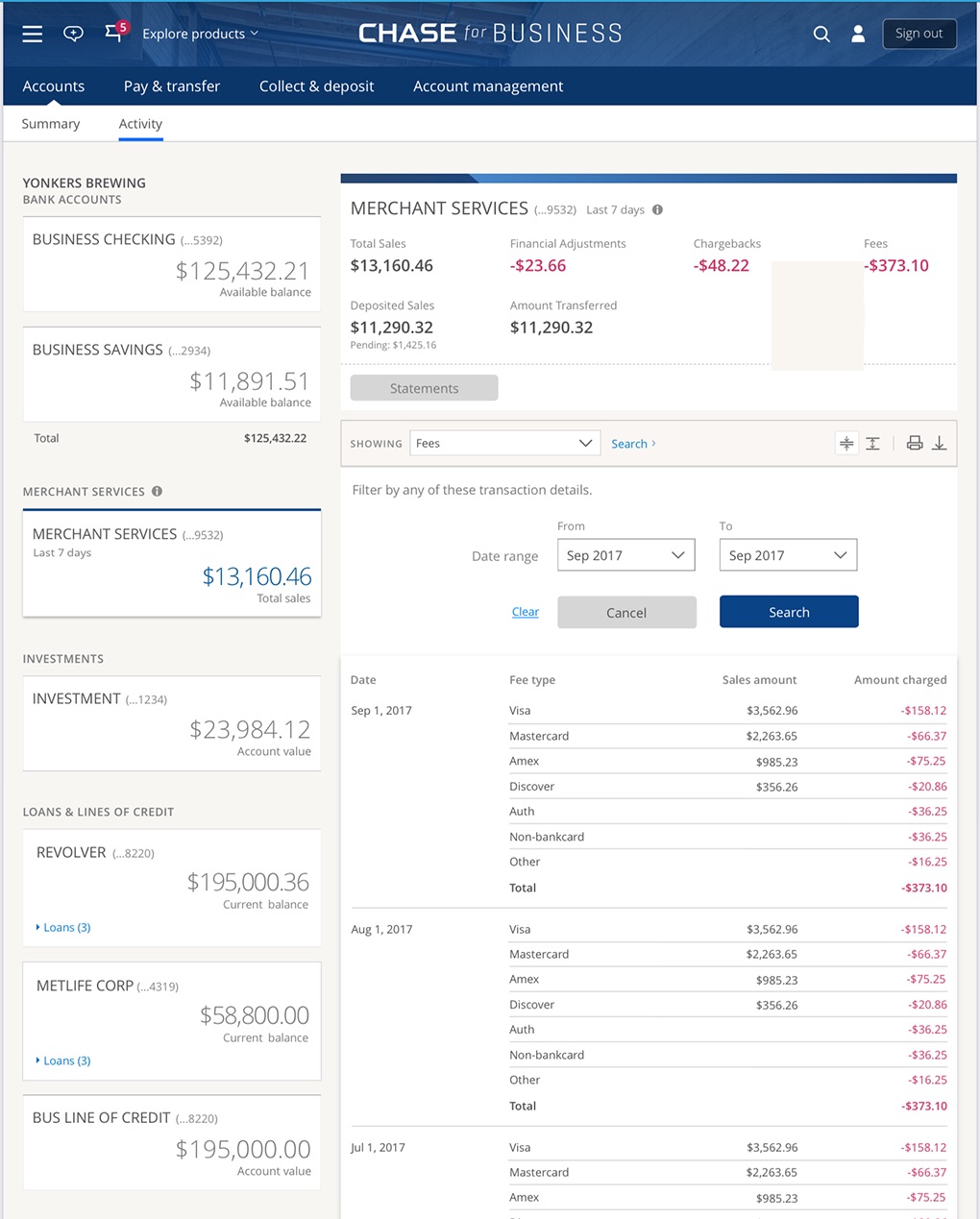
Task: Click info icon beside Last 7 days
Action: pos(658,209)
